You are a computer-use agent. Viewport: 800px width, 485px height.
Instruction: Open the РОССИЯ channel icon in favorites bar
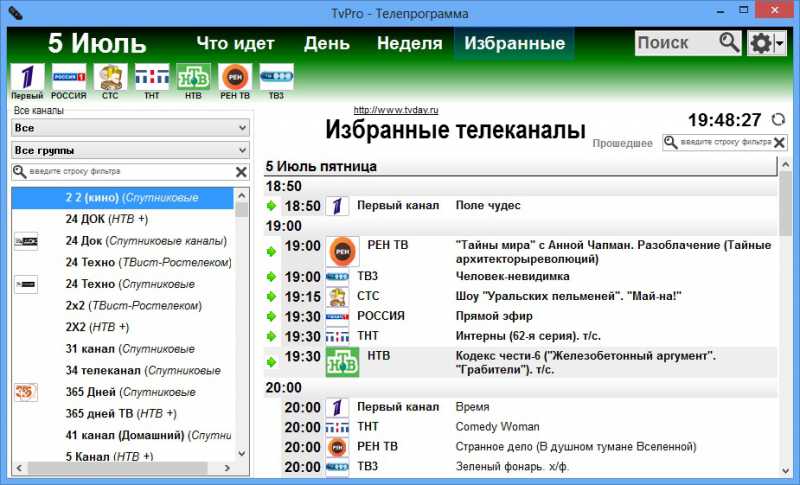[69, 77]
